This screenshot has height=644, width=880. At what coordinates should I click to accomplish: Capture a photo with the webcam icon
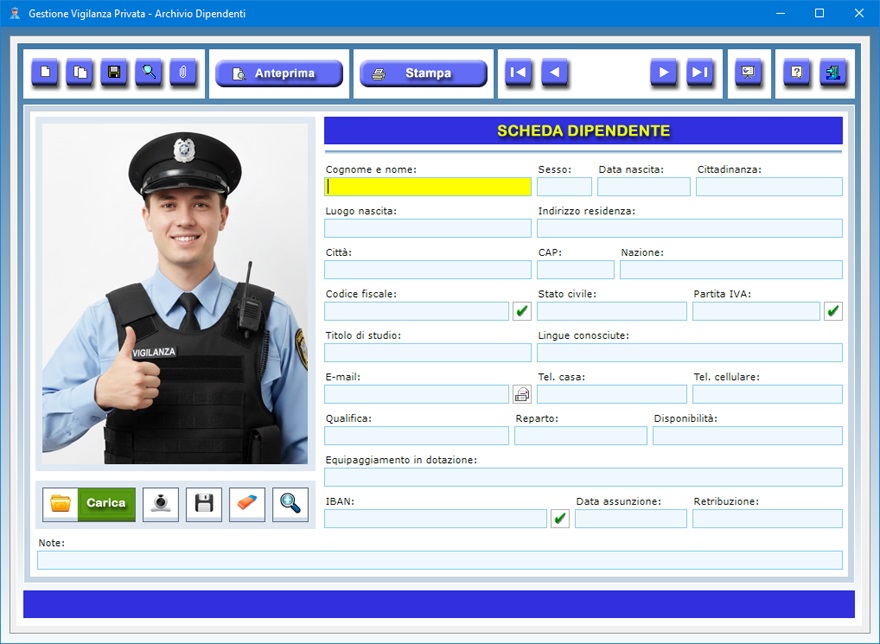point(160,504)
